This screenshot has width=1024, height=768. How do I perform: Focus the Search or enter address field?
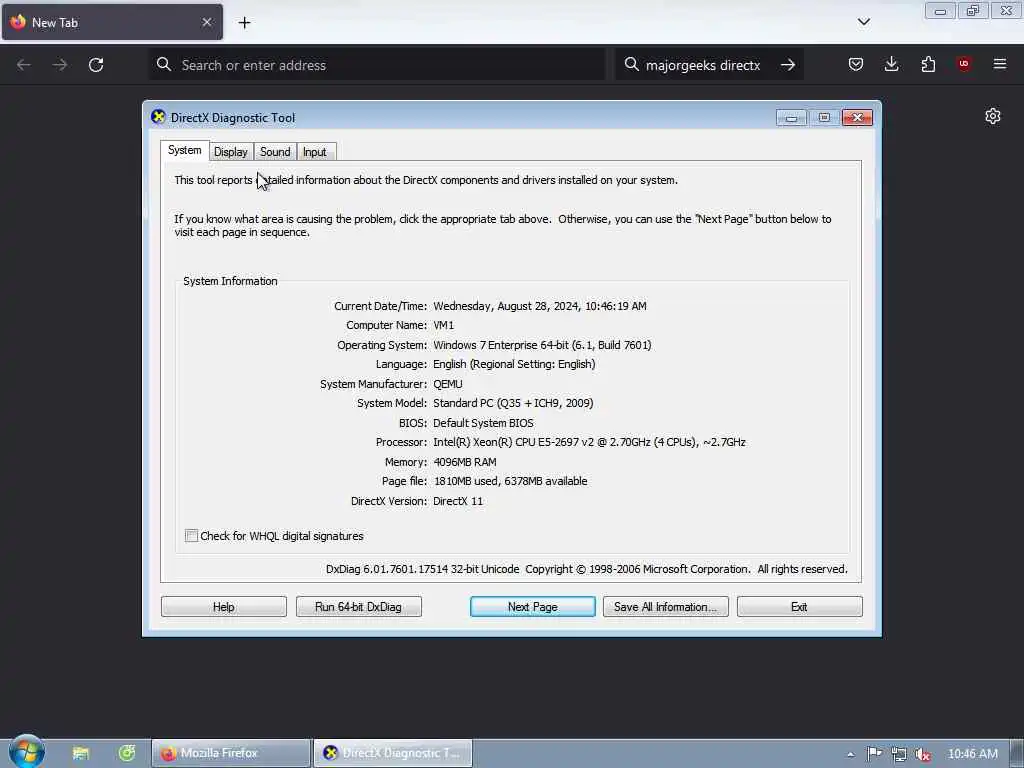click(x=377, y=65)
